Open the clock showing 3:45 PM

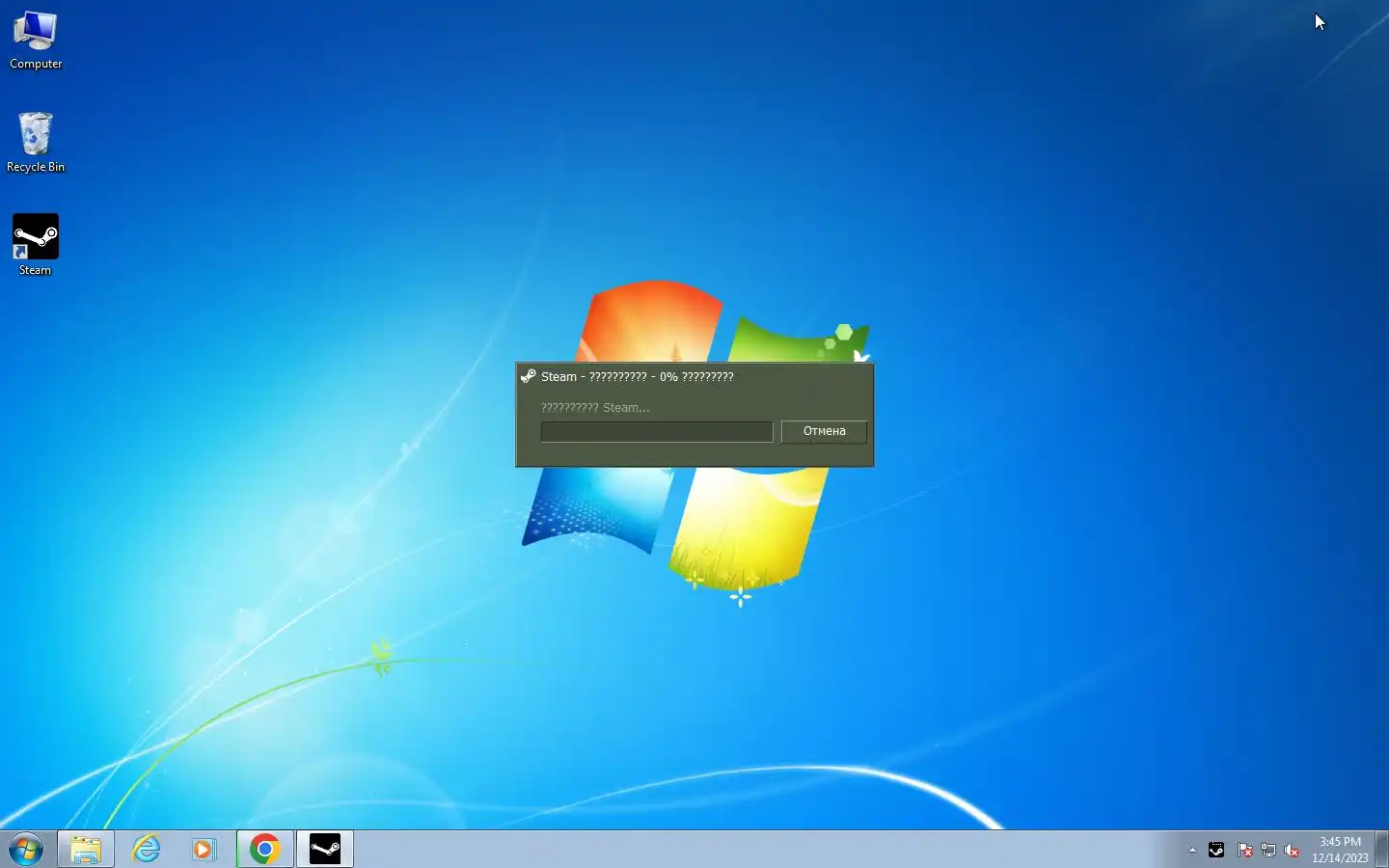click(x=1340, y=850)
